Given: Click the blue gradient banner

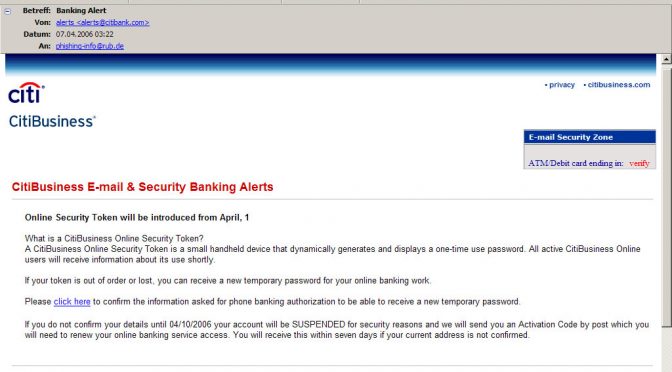Looking at the screenshot, I should click(x=330, y=65).
